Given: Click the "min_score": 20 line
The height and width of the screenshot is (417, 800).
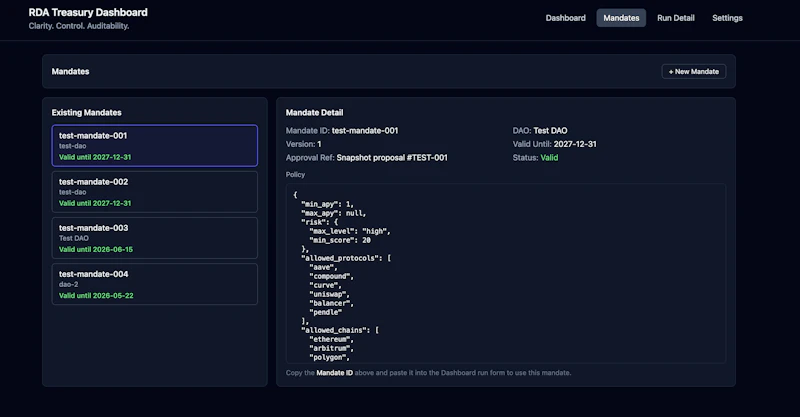Looking at the screenshot, I should (x=340, y=240).
